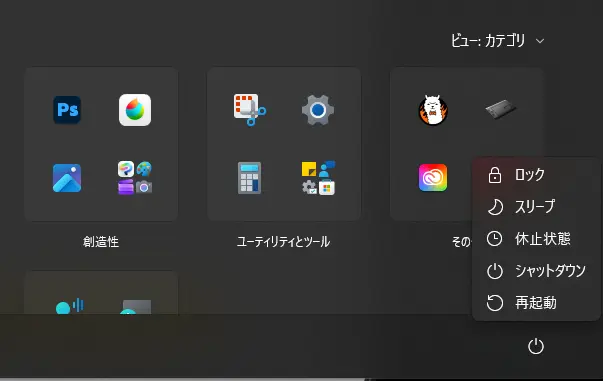Click the ユーティリティとツール category label
The image size is (603, 381).
[x=283, y=242]
